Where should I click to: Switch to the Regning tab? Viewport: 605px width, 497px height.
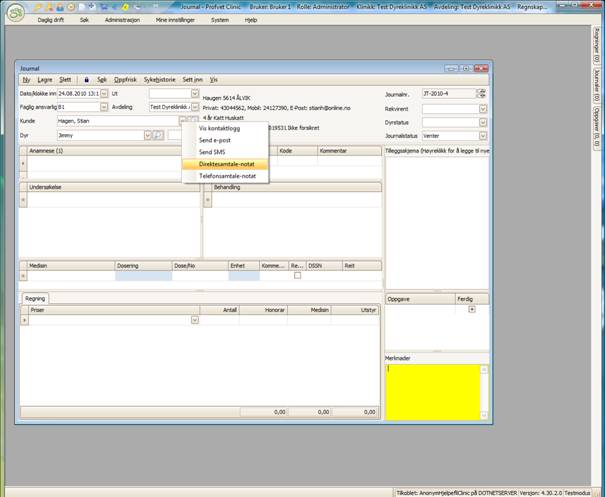tap(34, 298)
